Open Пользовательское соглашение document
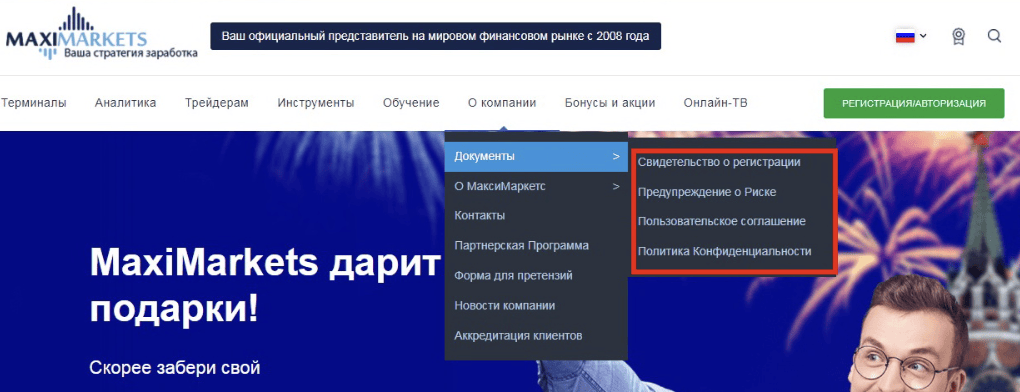 721,222
